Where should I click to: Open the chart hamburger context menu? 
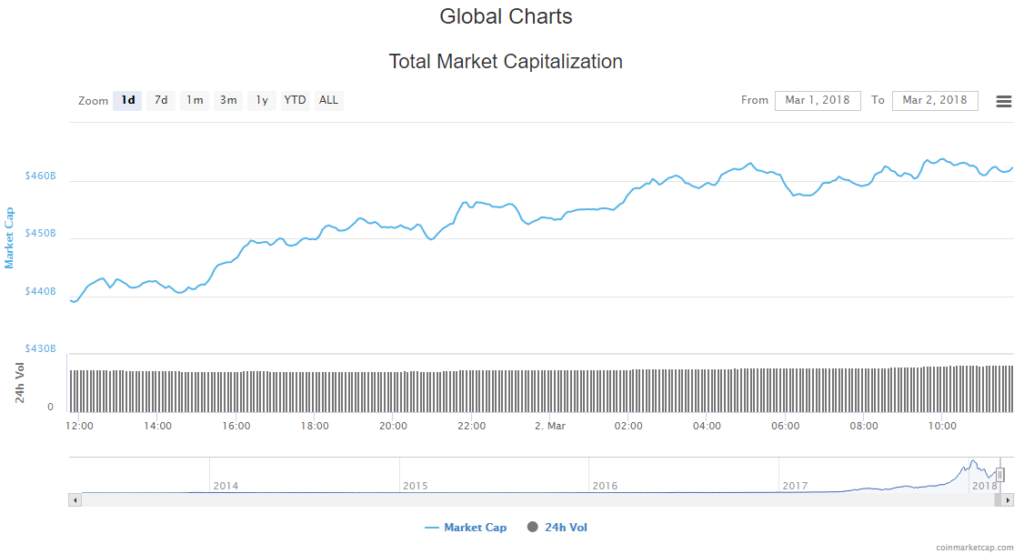coord(1003,100)
